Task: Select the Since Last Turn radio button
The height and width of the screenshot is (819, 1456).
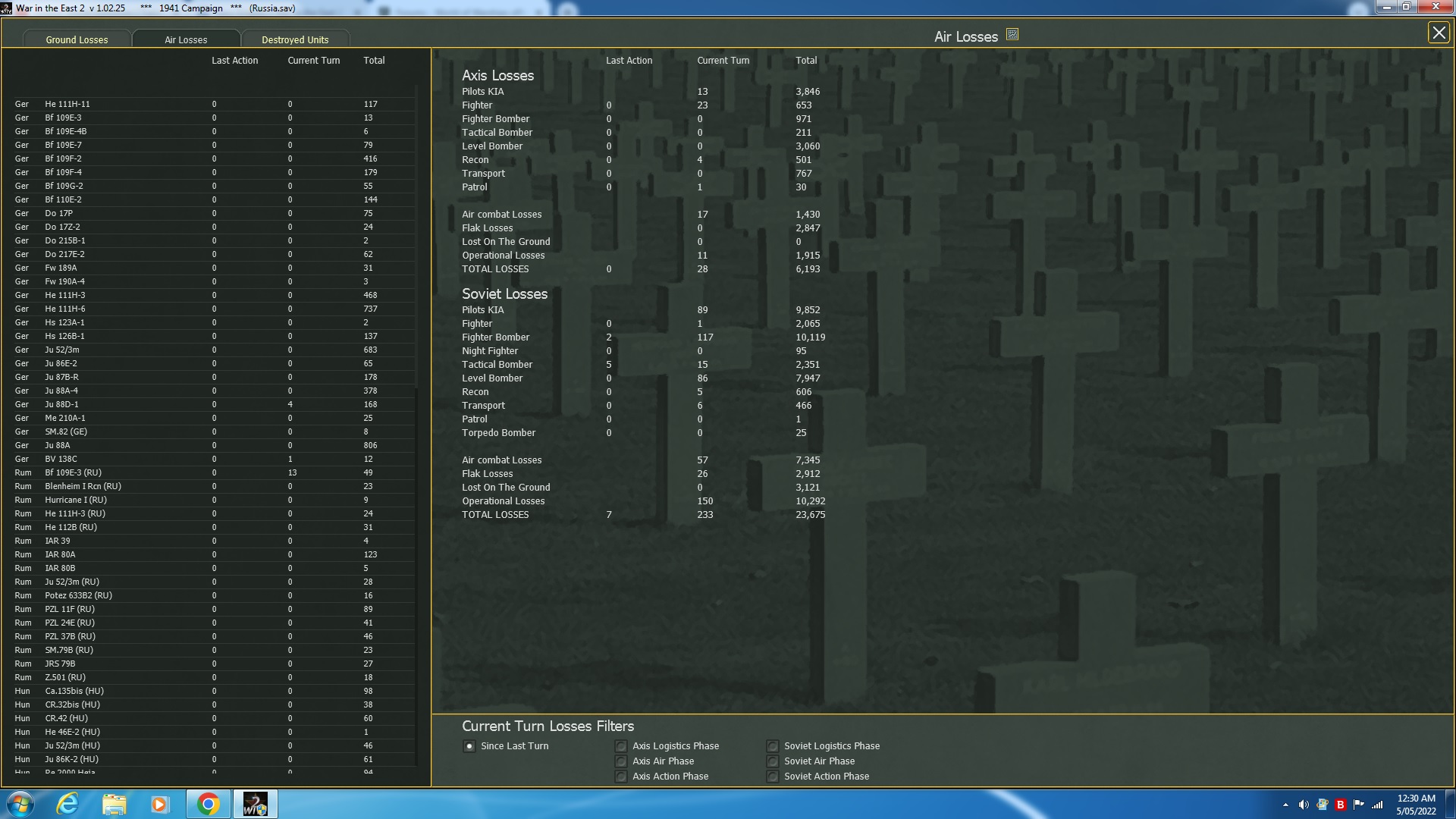Action: (x=469, y=746)
